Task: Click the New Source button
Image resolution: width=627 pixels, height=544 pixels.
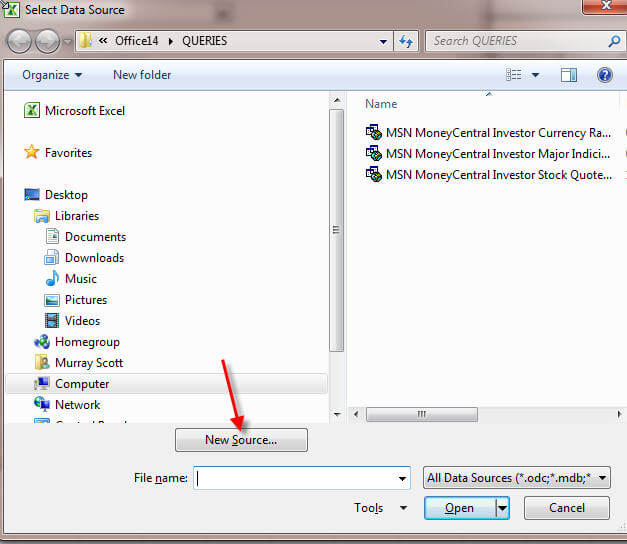Action: pos(241,440)
